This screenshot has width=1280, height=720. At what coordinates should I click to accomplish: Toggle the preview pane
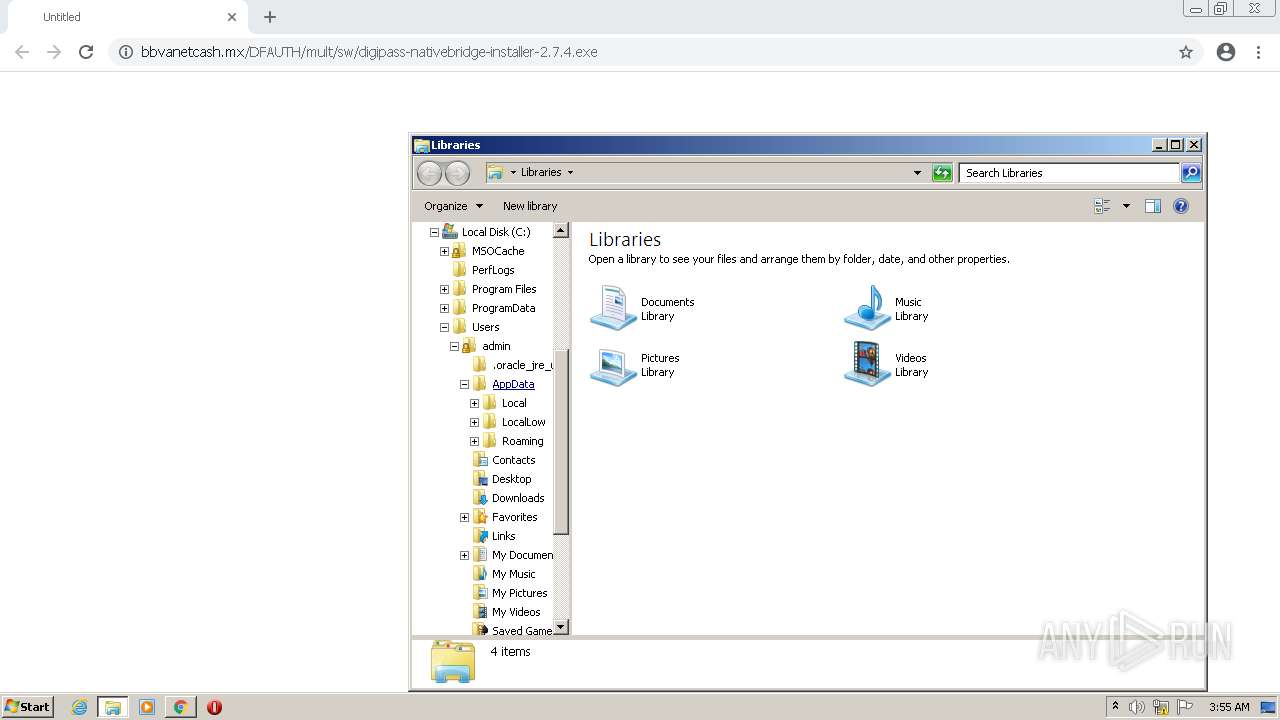(x=1153, y=206)
